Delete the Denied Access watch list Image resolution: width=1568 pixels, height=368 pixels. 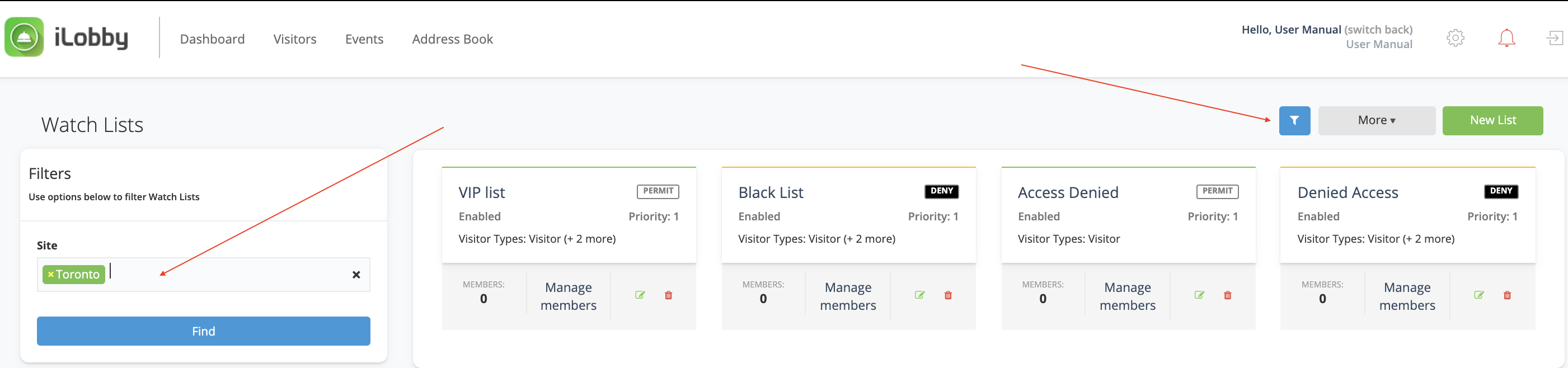(1507, 295)
